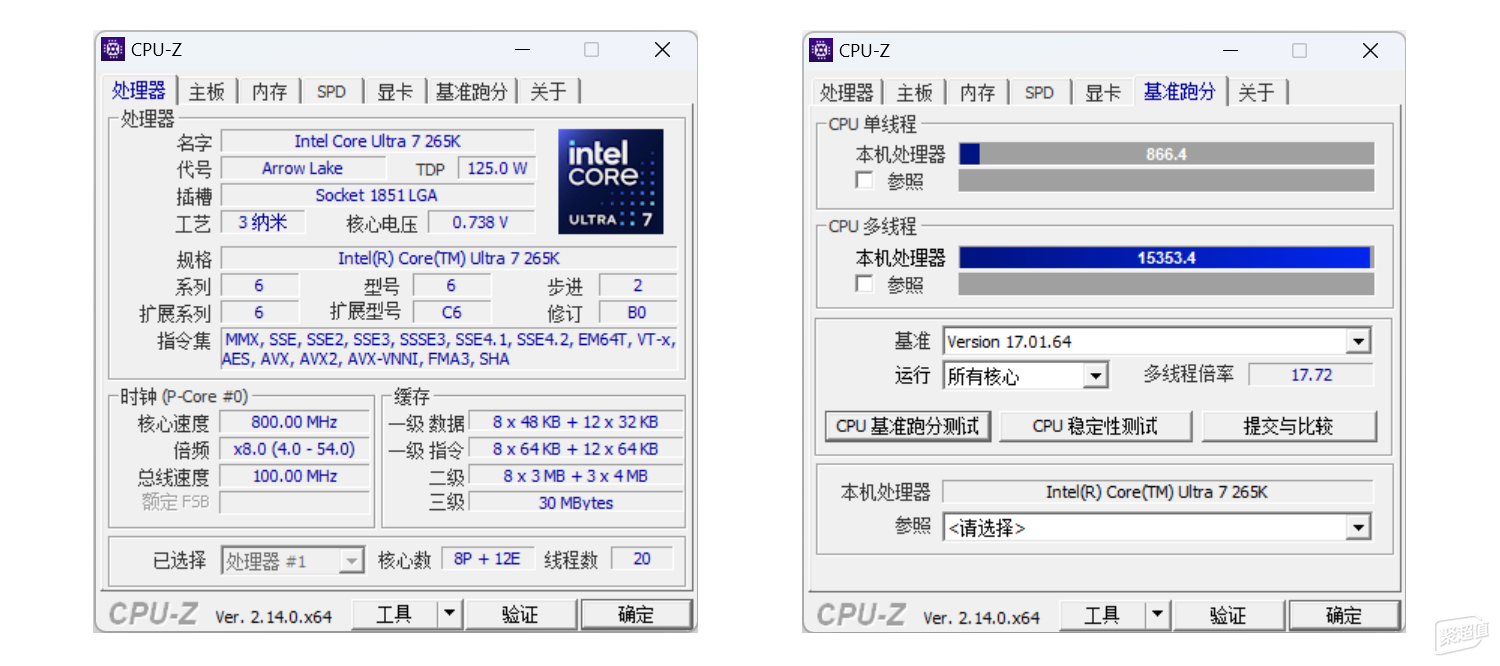Click the empty 额定 FSB field
This screenshot has width=1500, height=666.
coord(295,502)
